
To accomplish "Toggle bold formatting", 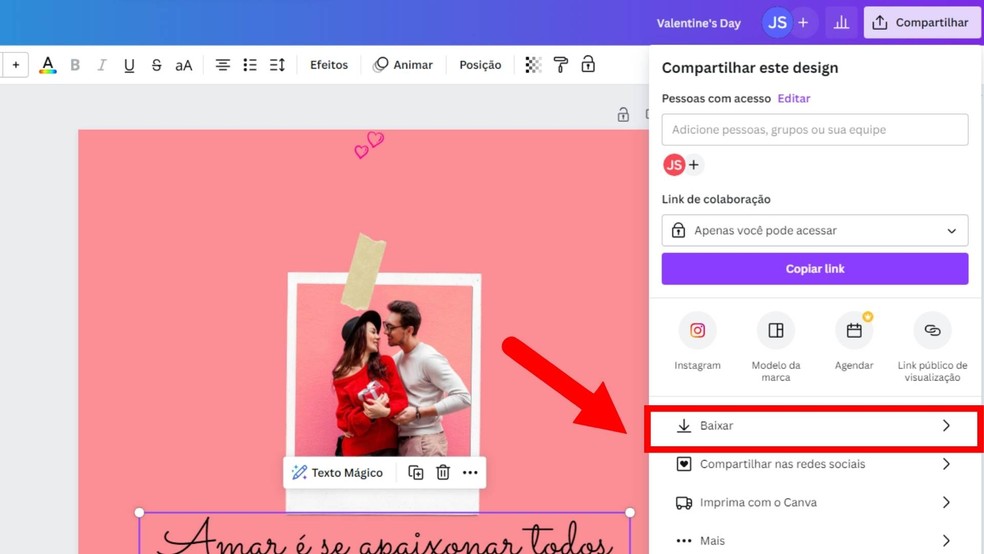I will [75, 65].
